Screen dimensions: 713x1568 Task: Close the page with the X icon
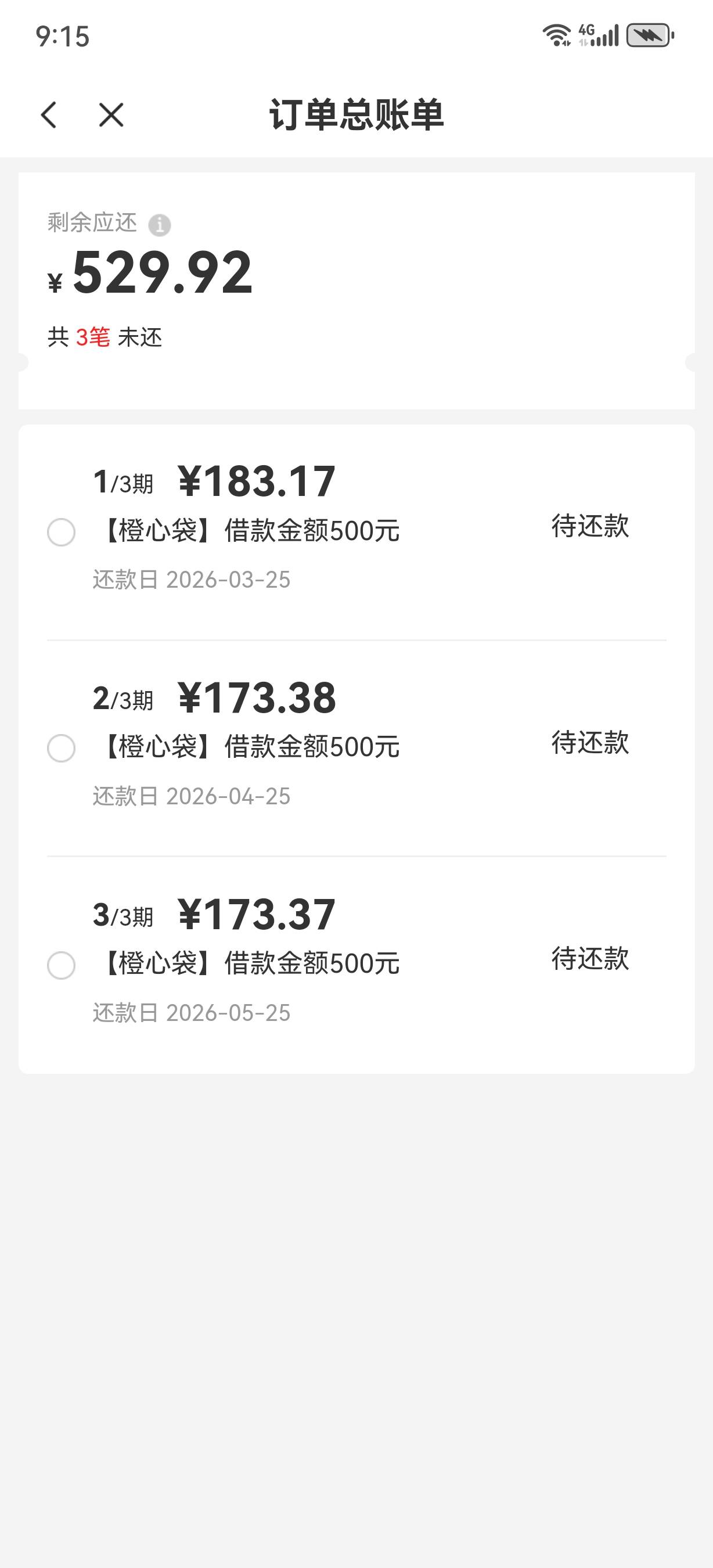(111, 115)
